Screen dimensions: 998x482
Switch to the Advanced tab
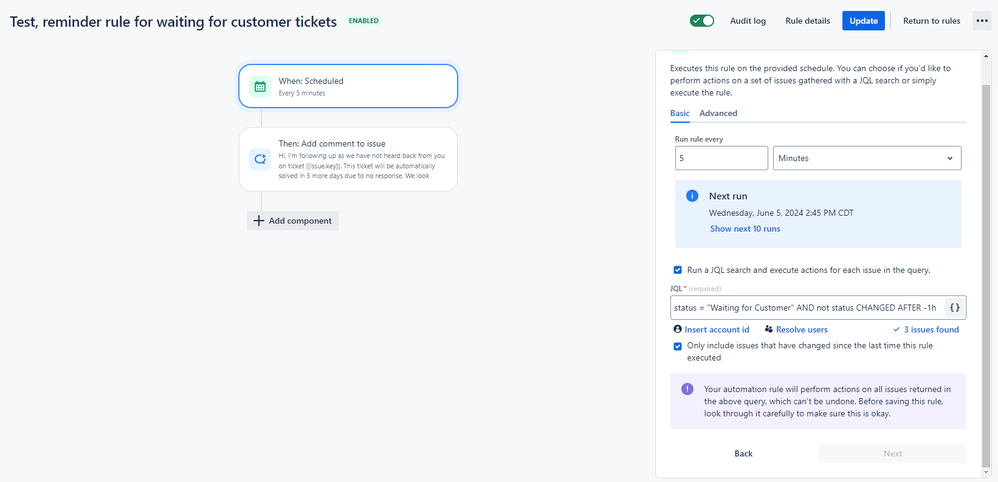[718, 113]
